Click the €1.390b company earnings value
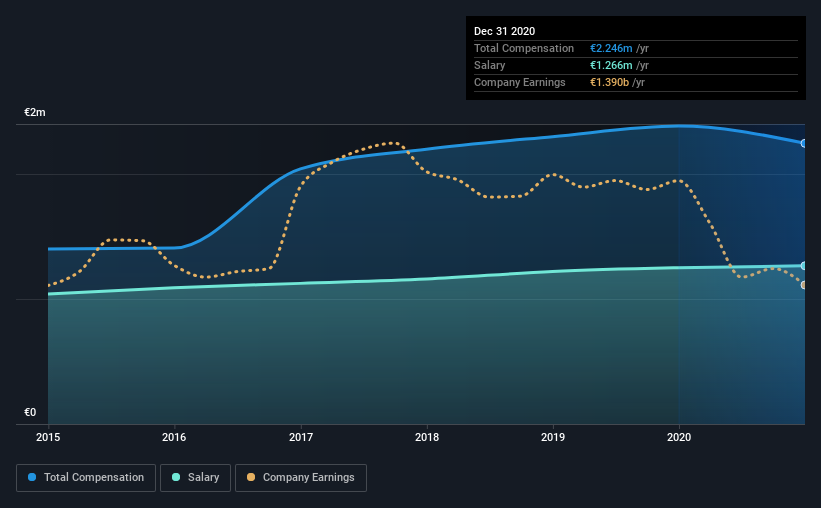The height and width of the screenshot is (508, 821). (x=609, y=82)
